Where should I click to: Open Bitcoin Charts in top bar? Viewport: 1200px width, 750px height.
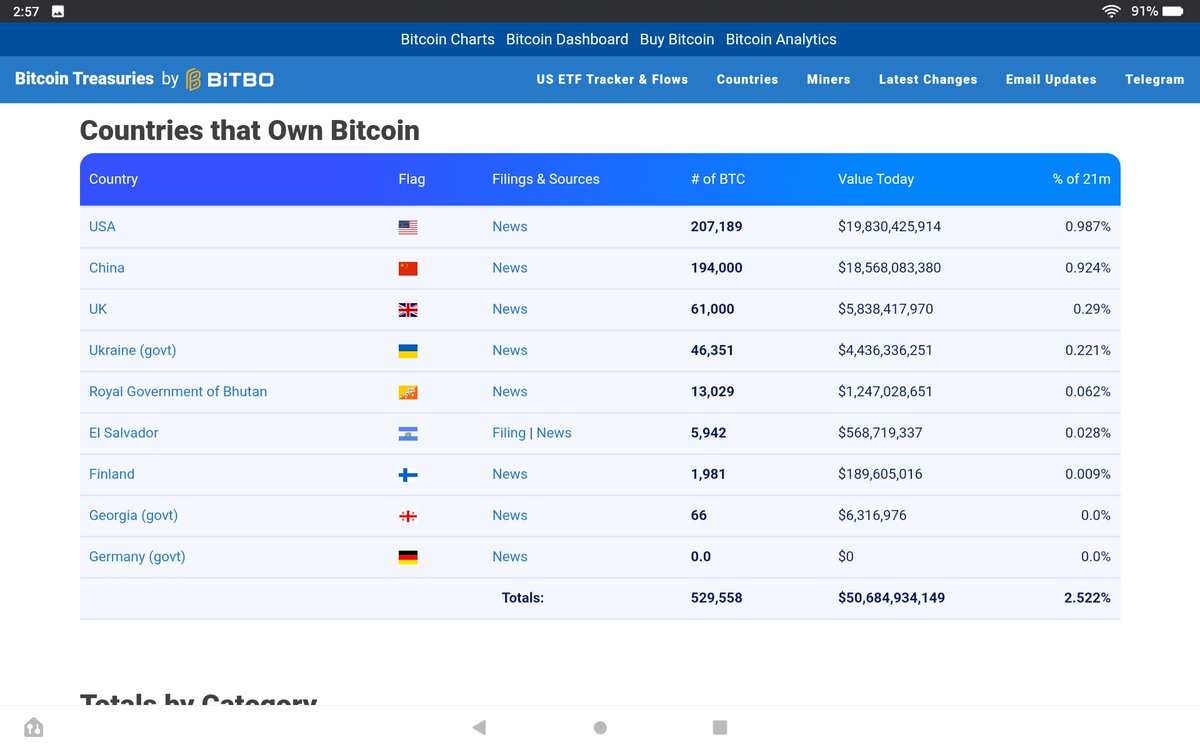(448, 39)
